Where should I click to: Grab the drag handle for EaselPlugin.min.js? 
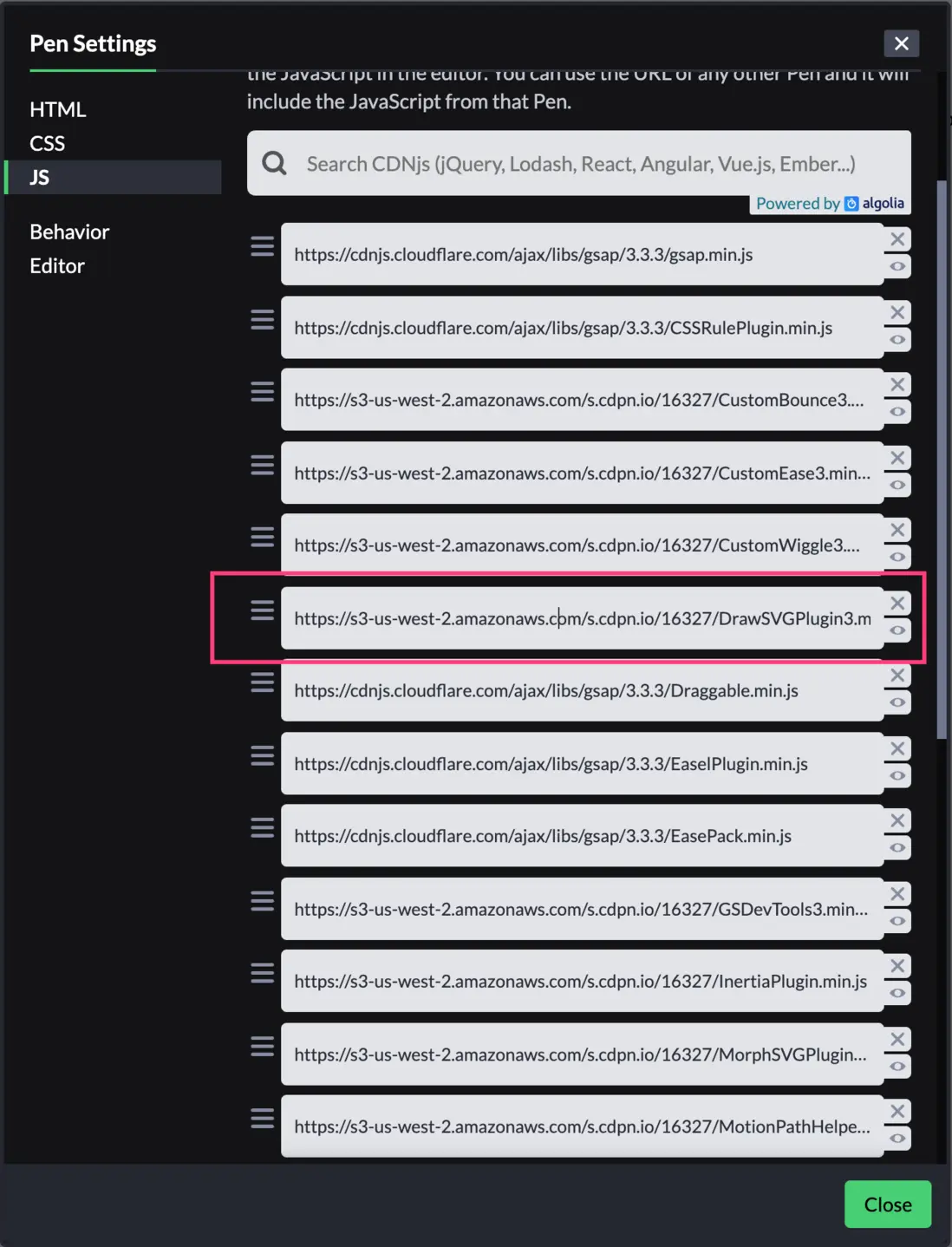(x=262, y=755)
